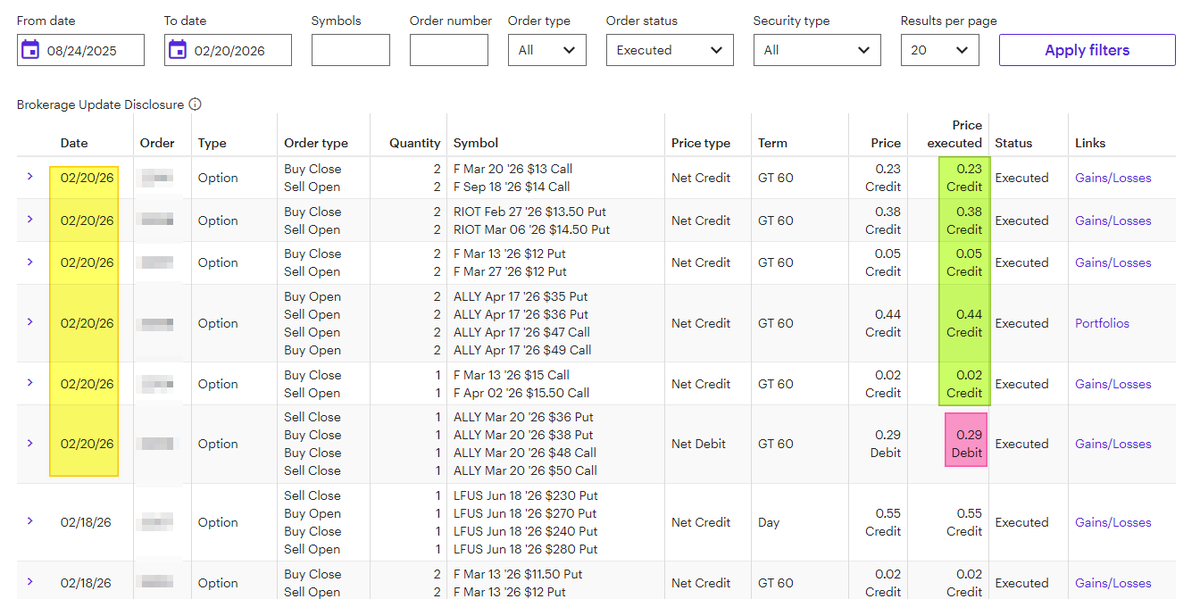Click the From date field 08/24/2025
Image resolution: width=1200 pixels, height=599 pixels.
tap(81, 50)
